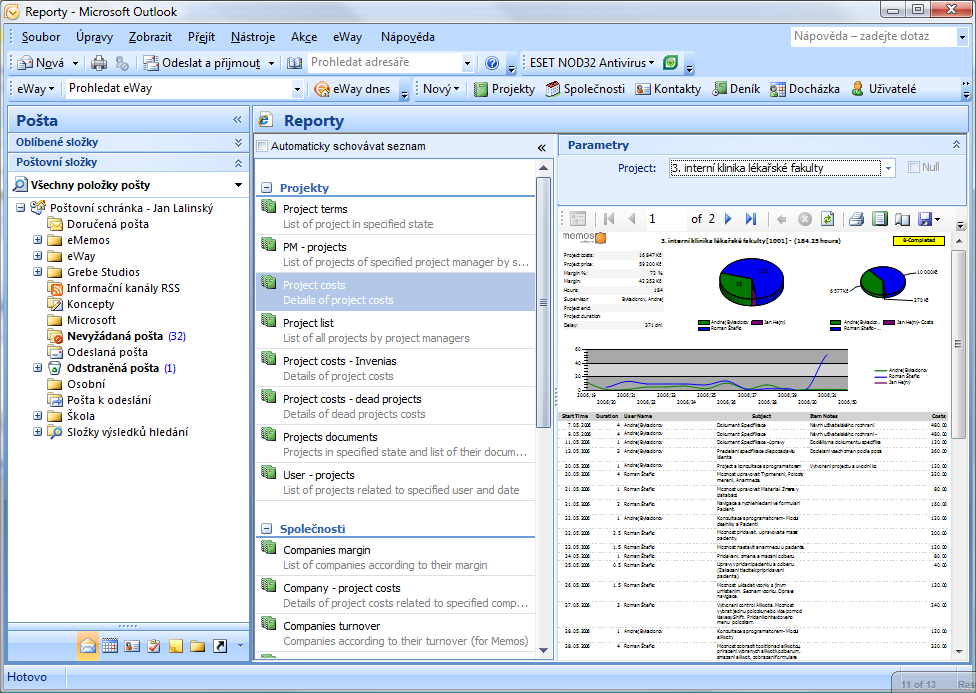976x693 pixels.
Task: Refresh the report with the green arrows icon
Action: (827, 219)
